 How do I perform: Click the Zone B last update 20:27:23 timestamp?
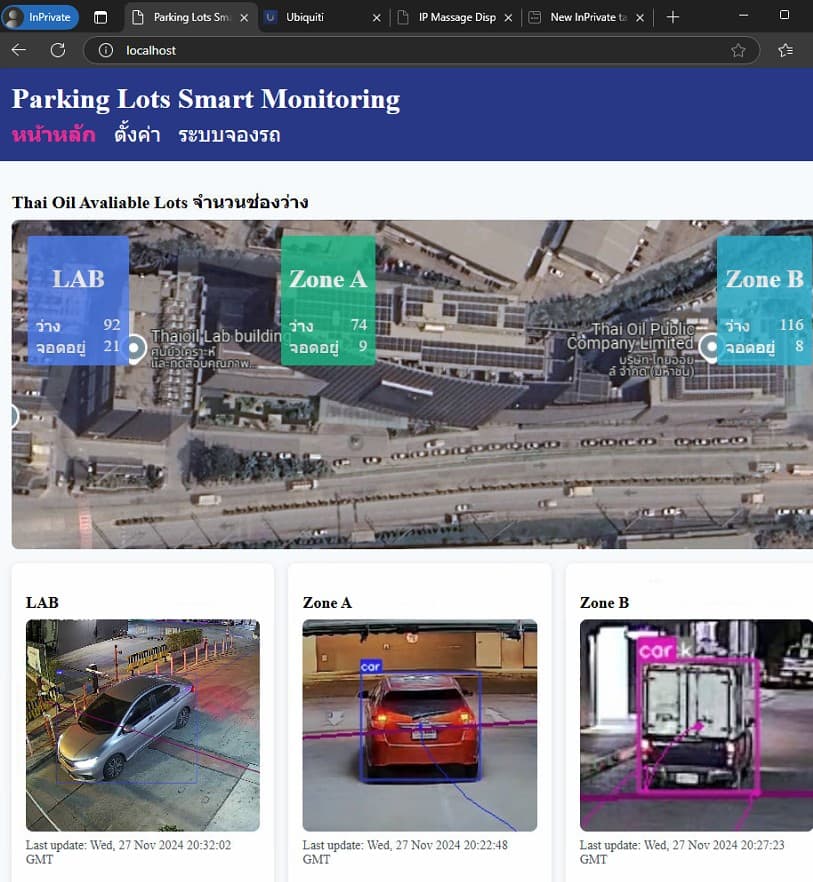click(x=682, y=852)
